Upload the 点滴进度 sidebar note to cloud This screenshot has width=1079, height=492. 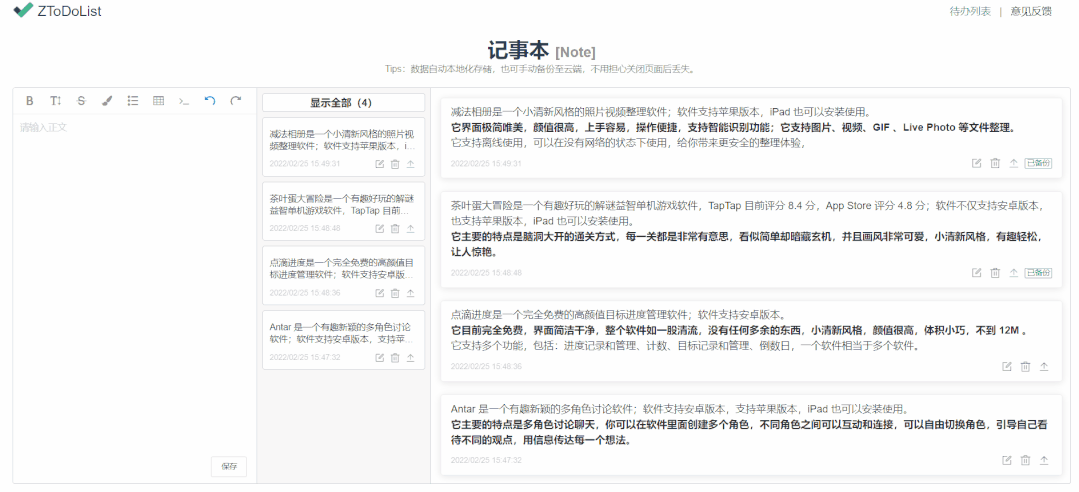coord(411,293)
